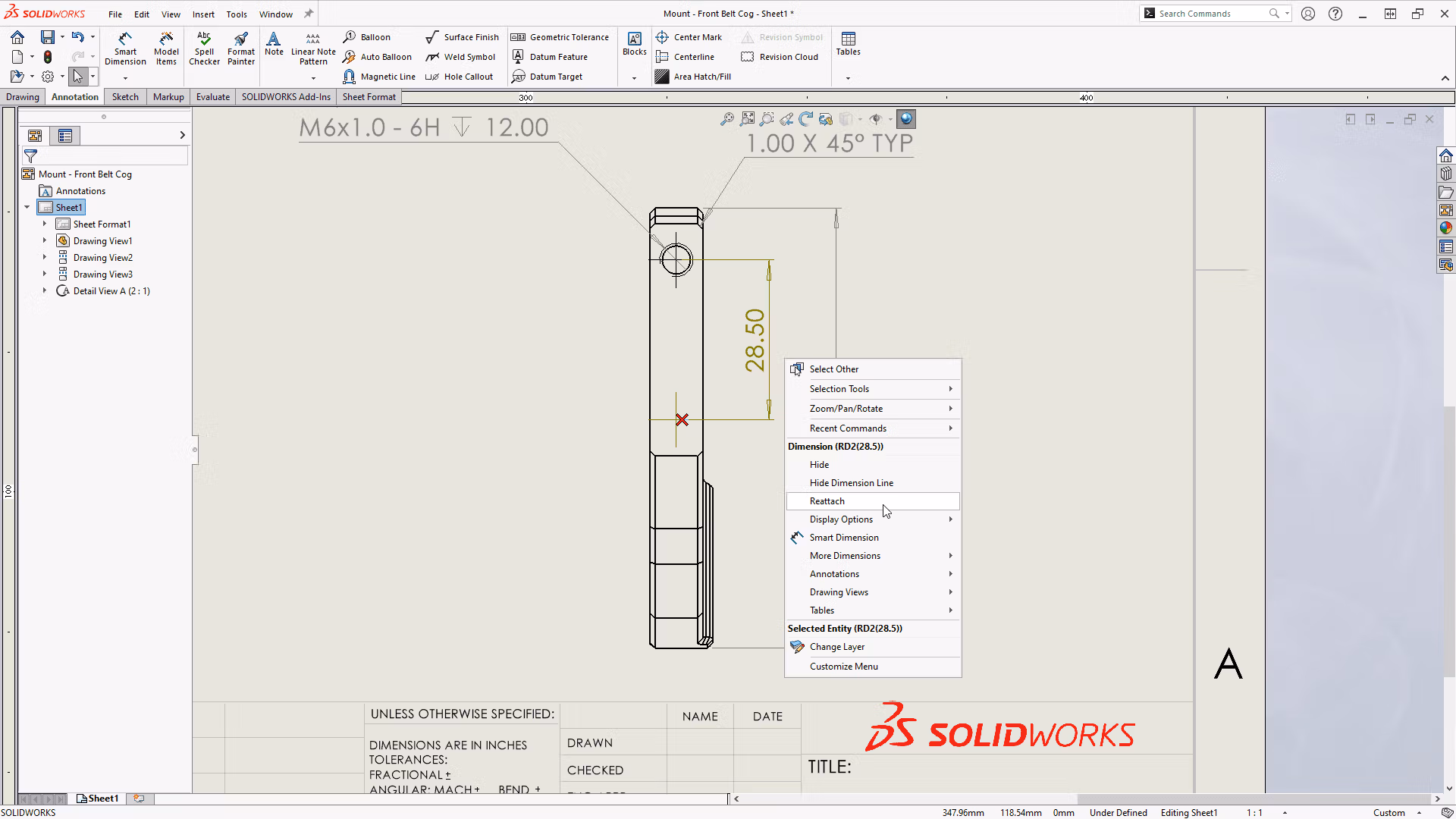Start the Auto Balloon command
1456x819 pixels.
click(x=377, y=57)
